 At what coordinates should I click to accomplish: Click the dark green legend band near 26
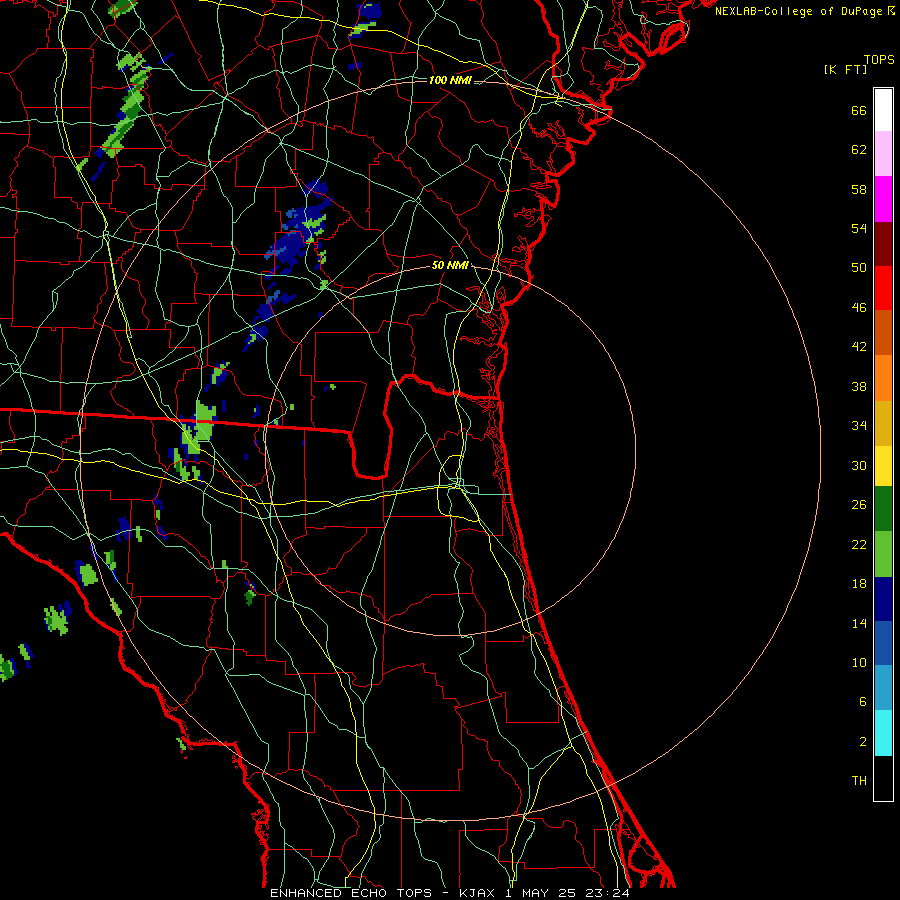tap(883, 509)
